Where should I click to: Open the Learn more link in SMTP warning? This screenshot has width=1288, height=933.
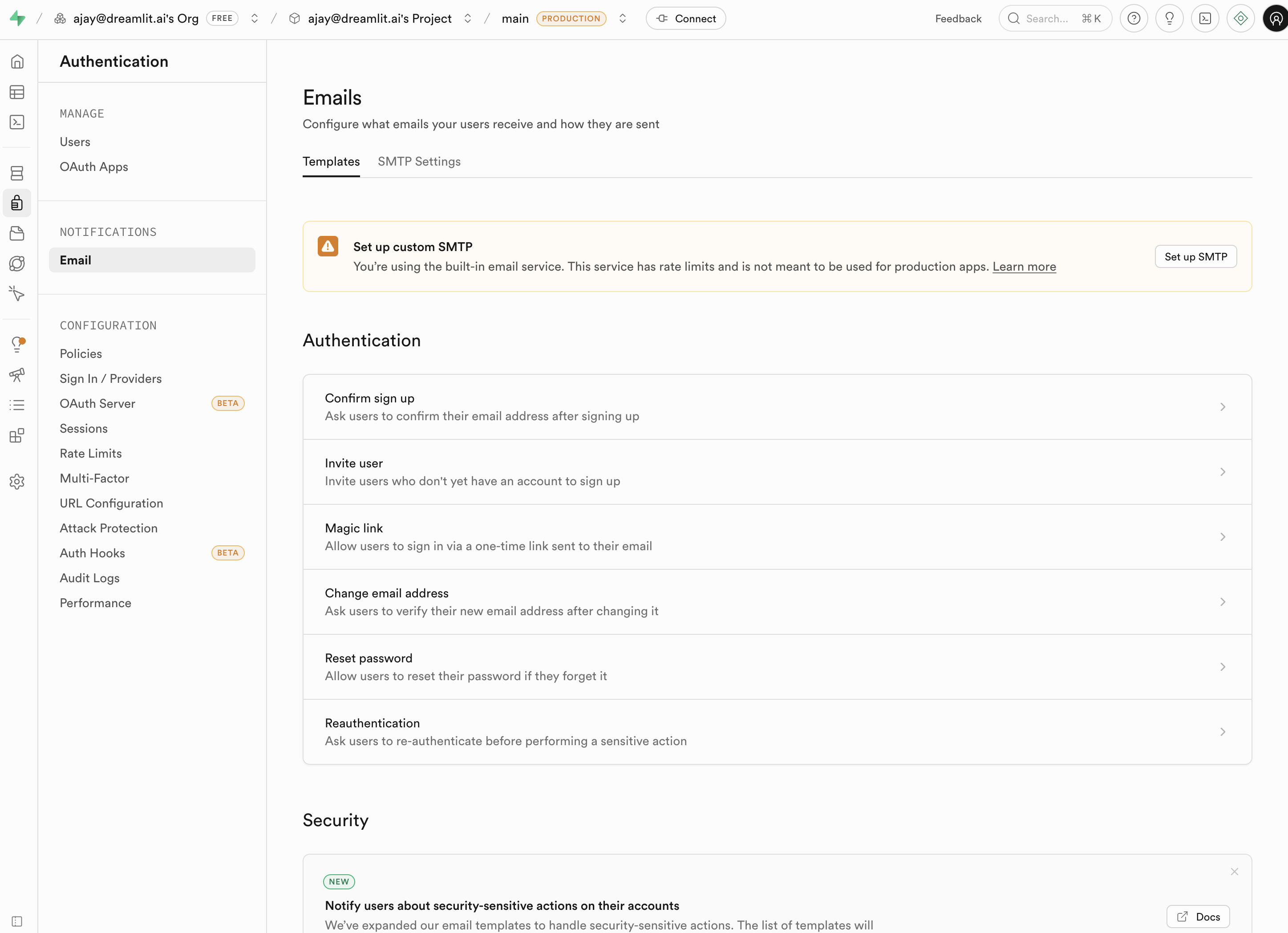point(1024,266)
